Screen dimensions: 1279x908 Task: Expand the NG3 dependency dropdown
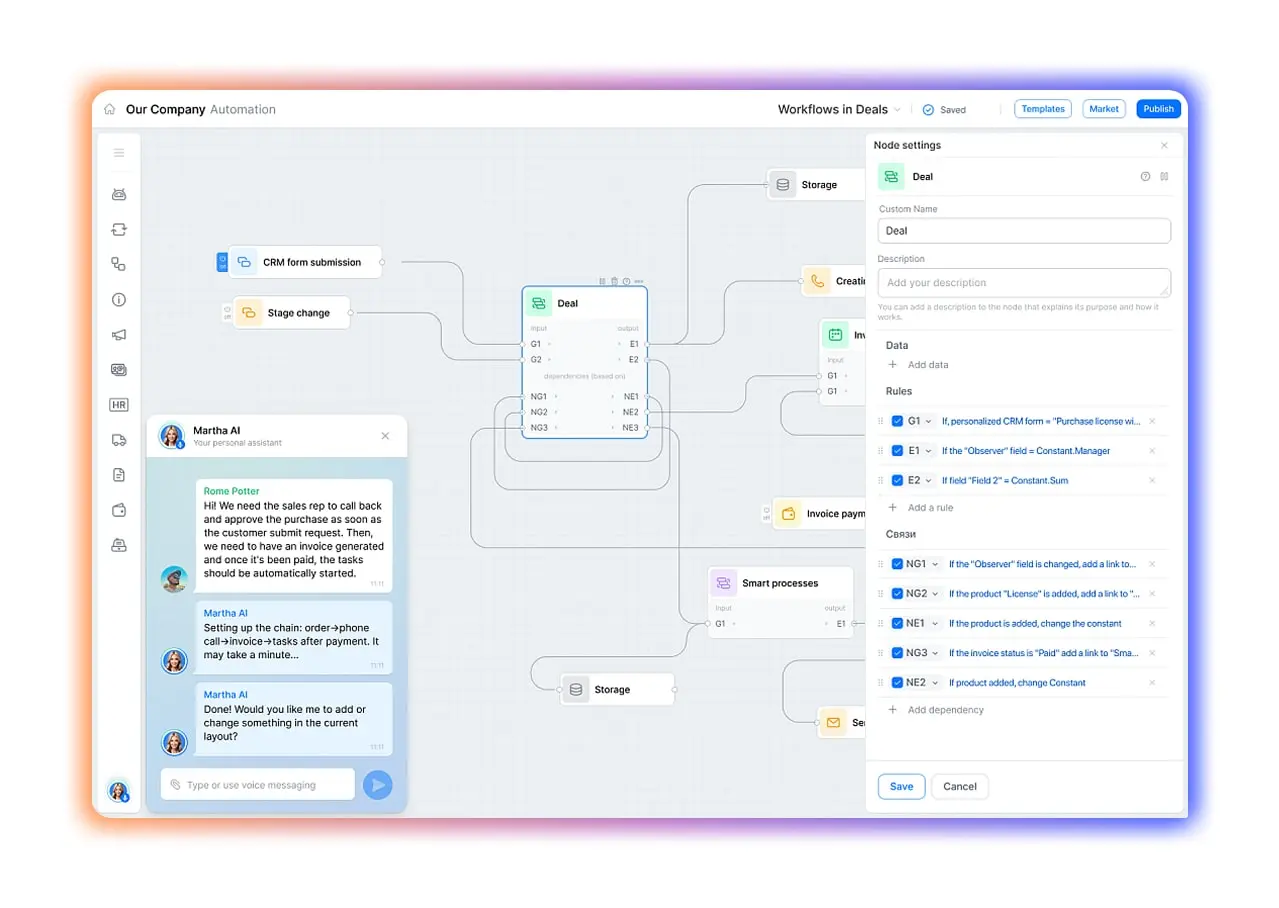tap(936, 653)
